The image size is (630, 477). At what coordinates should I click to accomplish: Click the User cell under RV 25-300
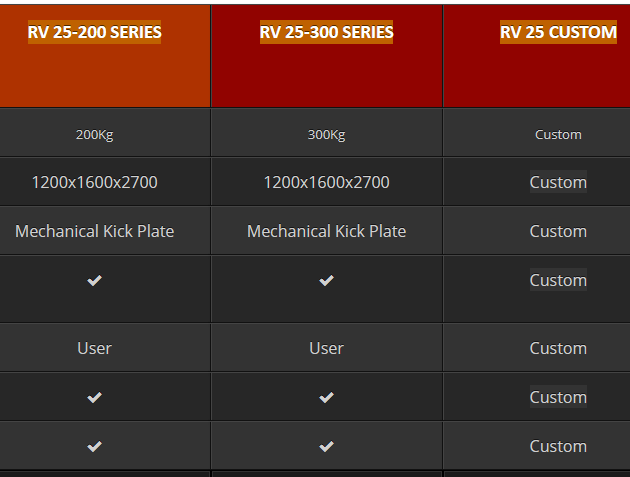[x=326, y=348]
